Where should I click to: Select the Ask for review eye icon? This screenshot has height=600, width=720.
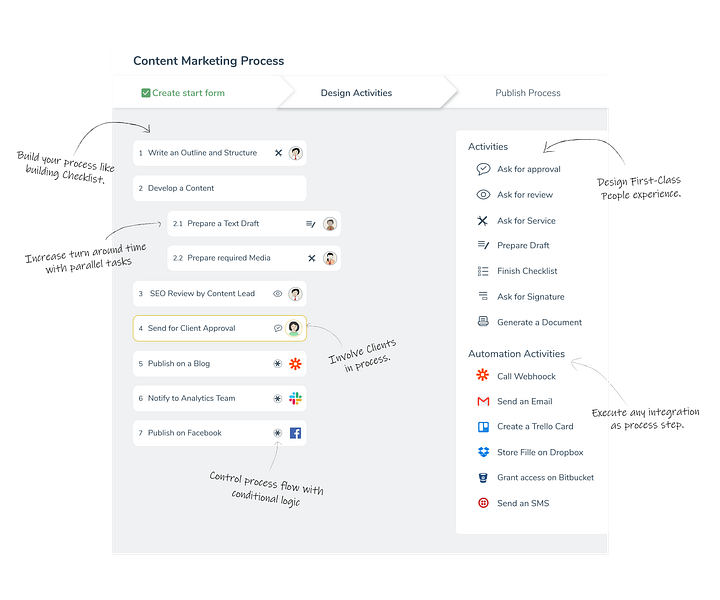(483, 195)
